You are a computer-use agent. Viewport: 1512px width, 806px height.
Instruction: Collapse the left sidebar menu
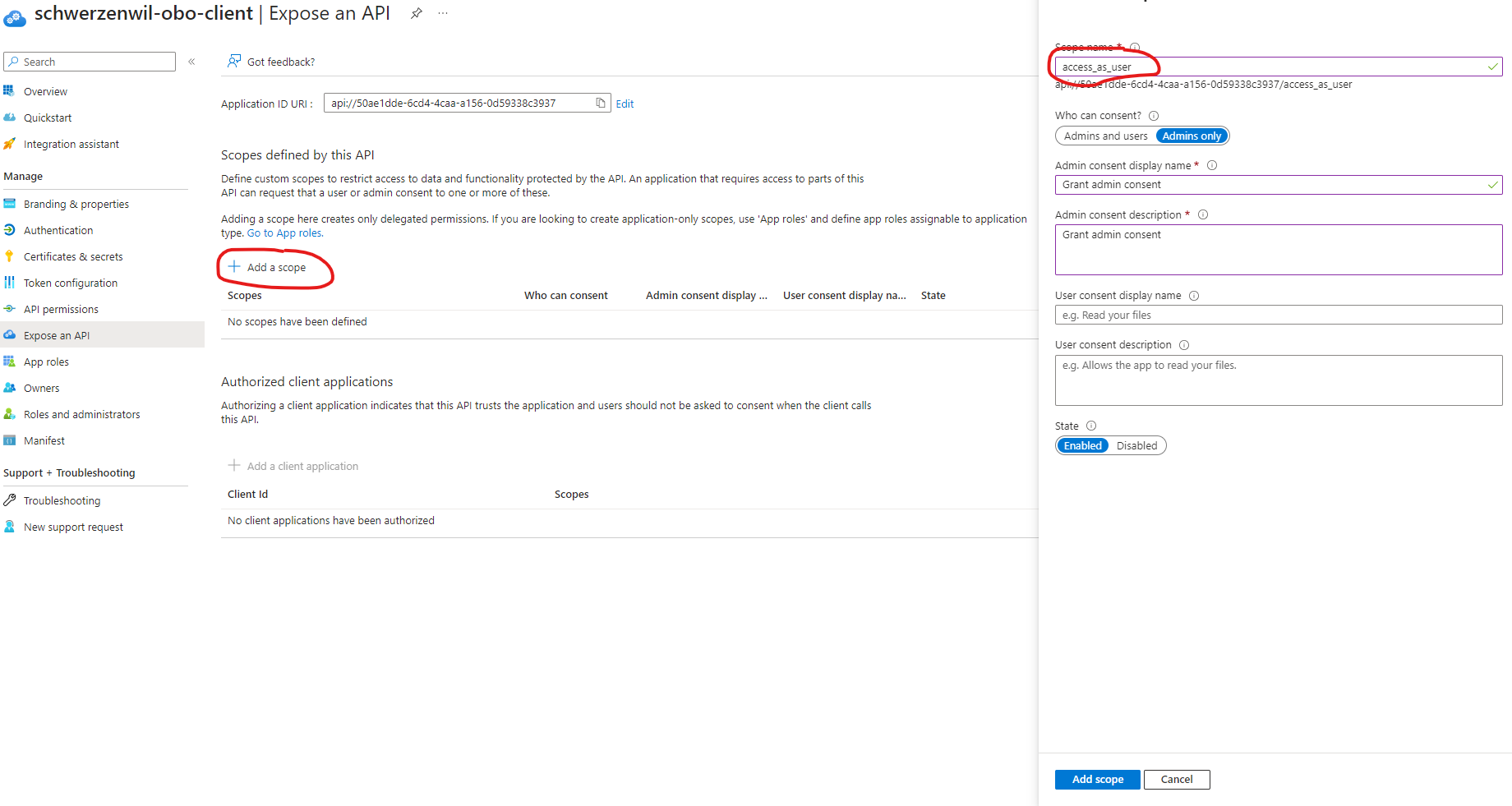point(191,62)
